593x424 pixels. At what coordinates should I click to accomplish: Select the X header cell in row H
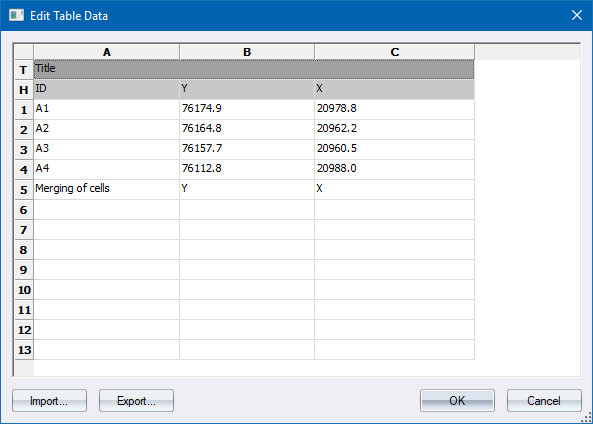click(394, 90)
